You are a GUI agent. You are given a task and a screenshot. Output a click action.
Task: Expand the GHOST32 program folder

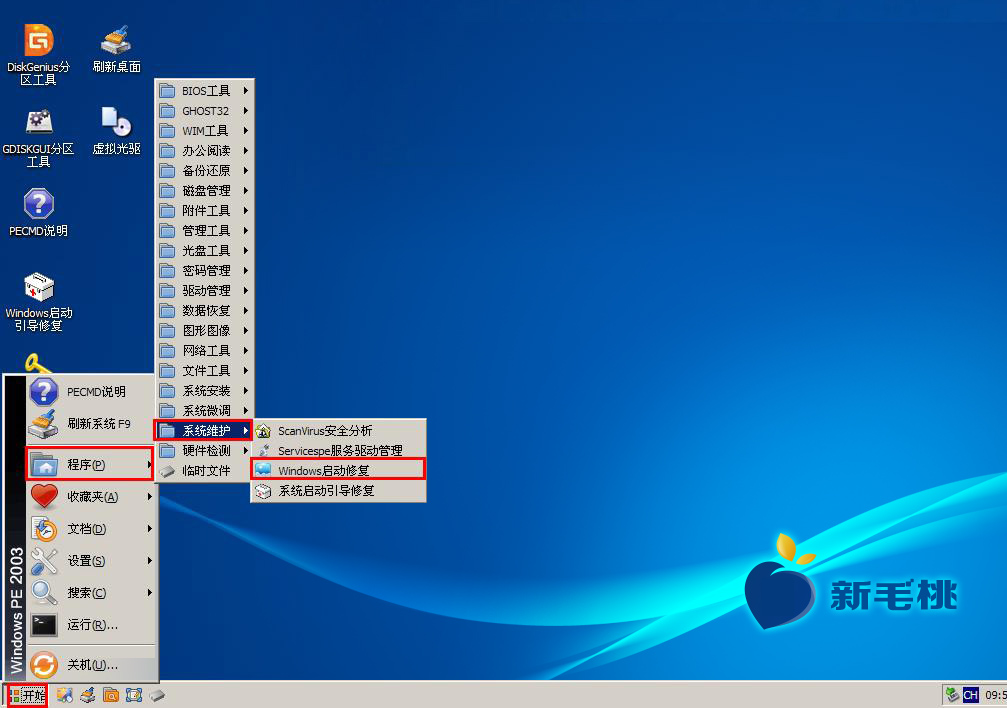(x=205, y=111)
